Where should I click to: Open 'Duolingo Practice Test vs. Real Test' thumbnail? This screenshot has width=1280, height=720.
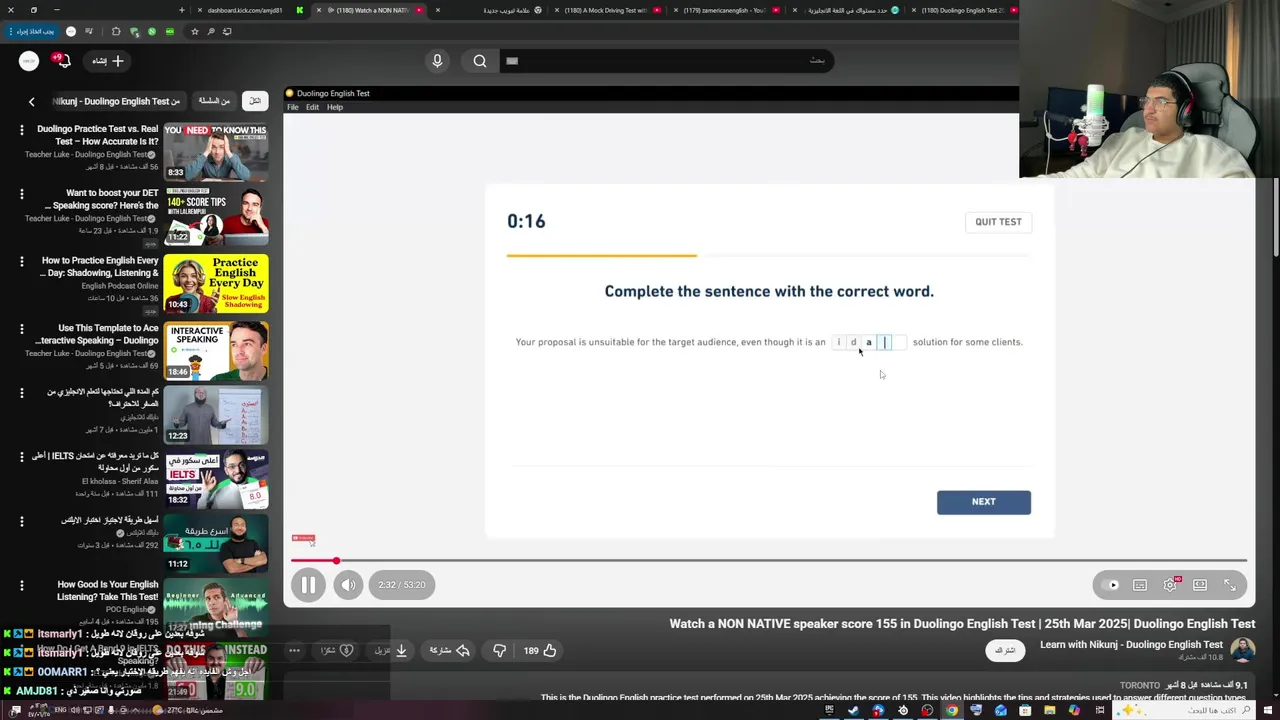[x=216, y=152]
